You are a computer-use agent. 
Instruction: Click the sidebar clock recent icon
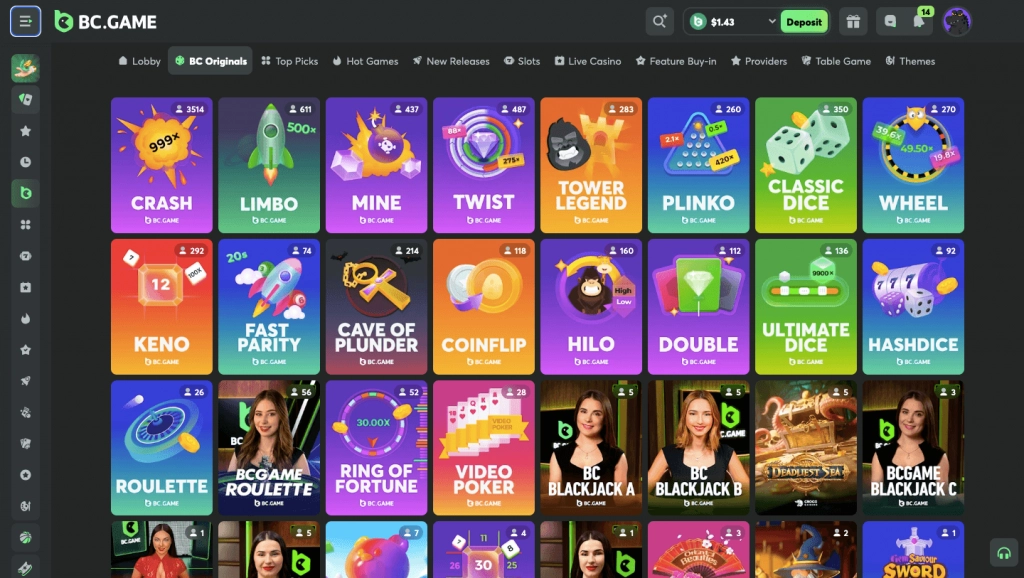(25, 162)
